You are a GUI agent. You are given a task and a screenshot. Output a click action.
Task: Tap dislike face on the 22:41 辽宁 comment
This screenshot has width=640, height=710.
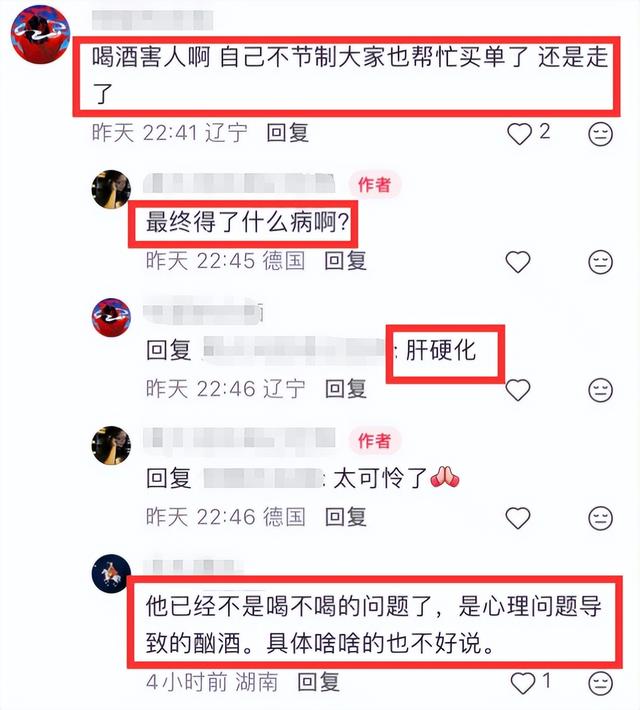pyautogui.click(x=600, y=134)
